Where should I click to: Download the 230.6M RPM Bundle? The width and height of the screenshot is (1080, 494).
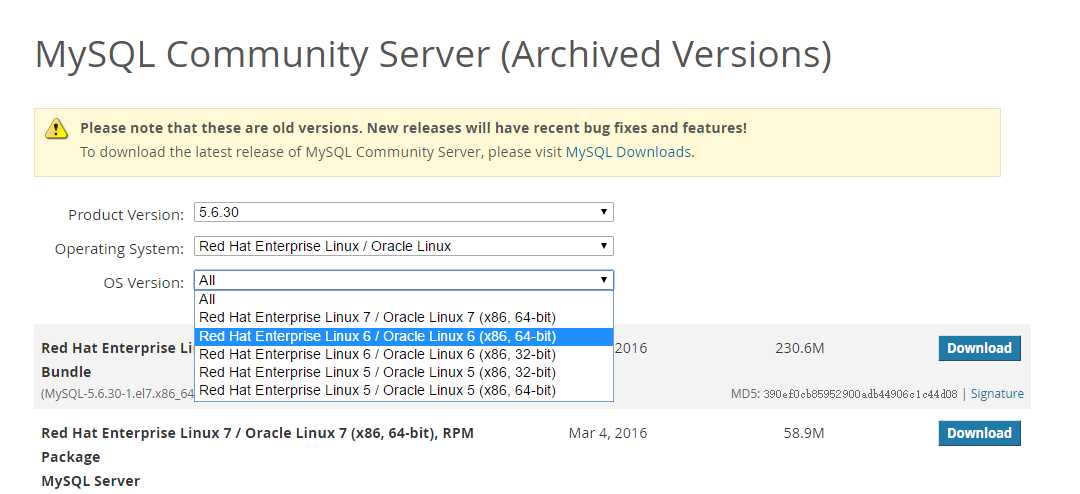979,349
